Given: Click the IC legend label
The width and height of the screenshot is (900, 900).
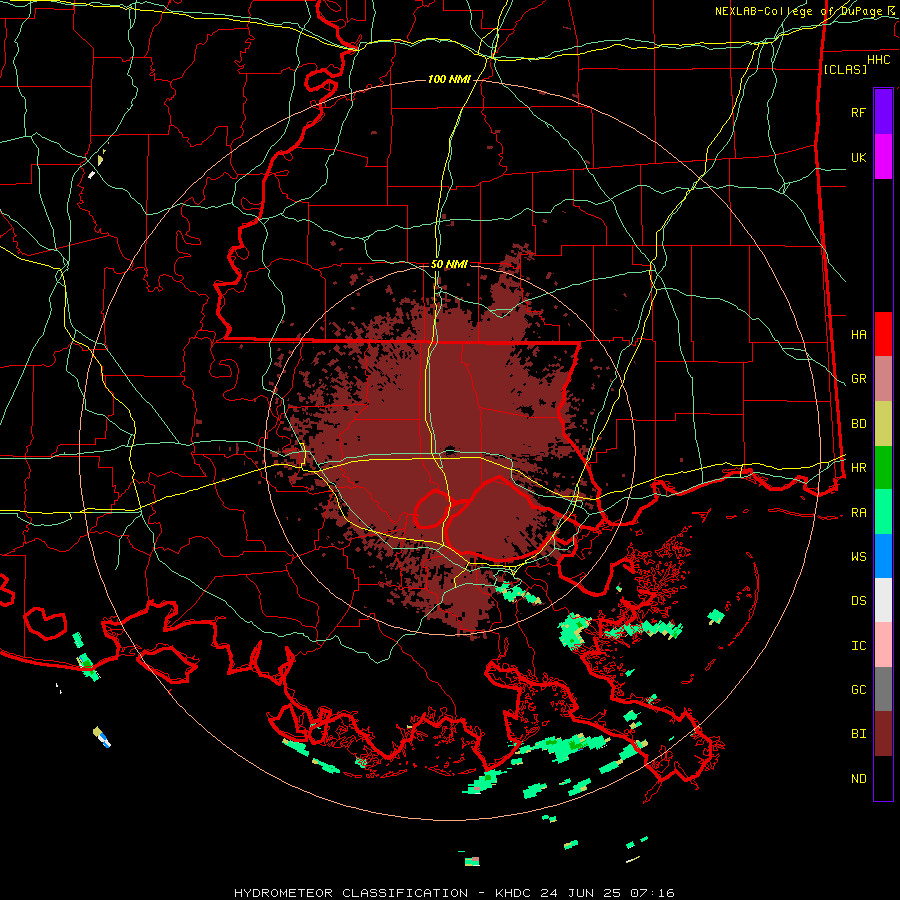Looking at the screenshot, I should (x=858, y=646).
